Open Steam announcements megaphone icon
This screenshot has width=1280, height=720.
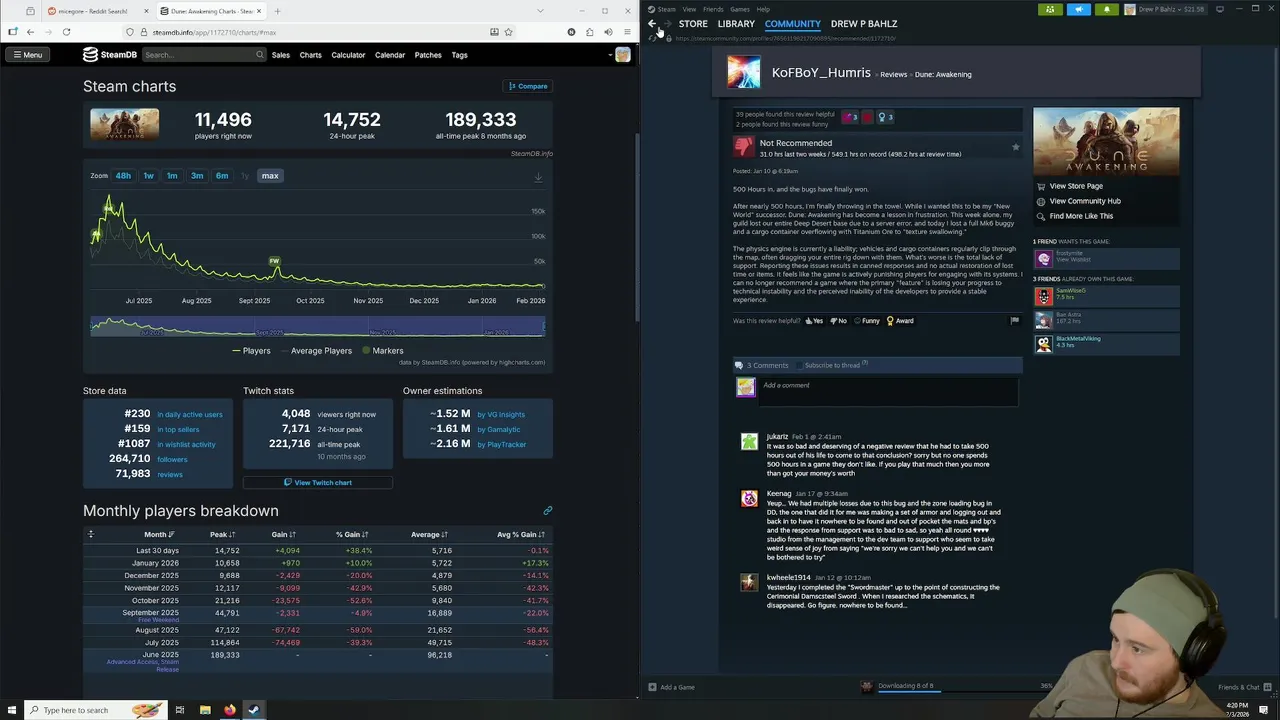tap(1079, 9)
